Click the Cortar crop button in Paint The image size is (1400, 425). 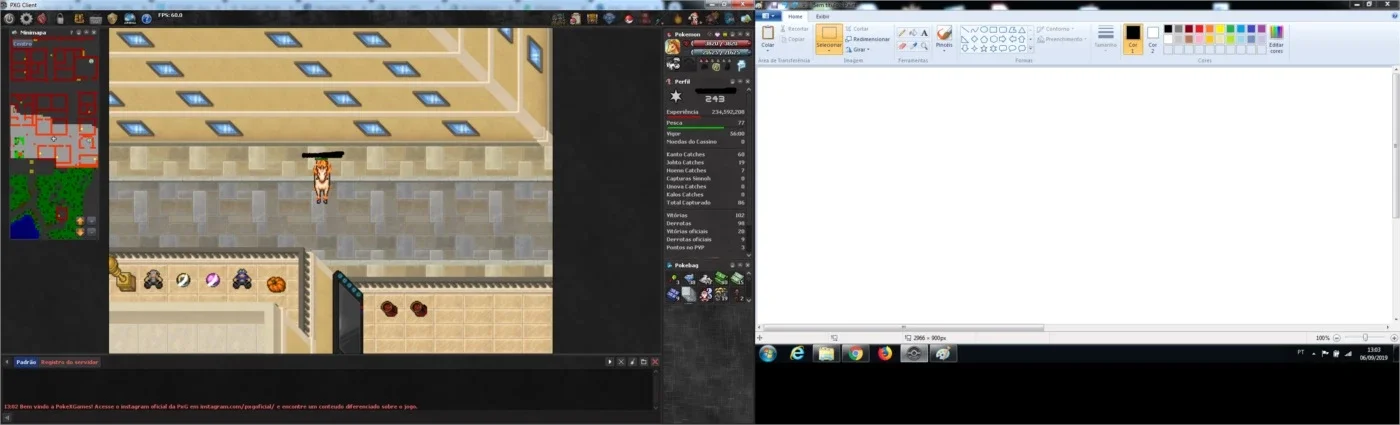857,29
